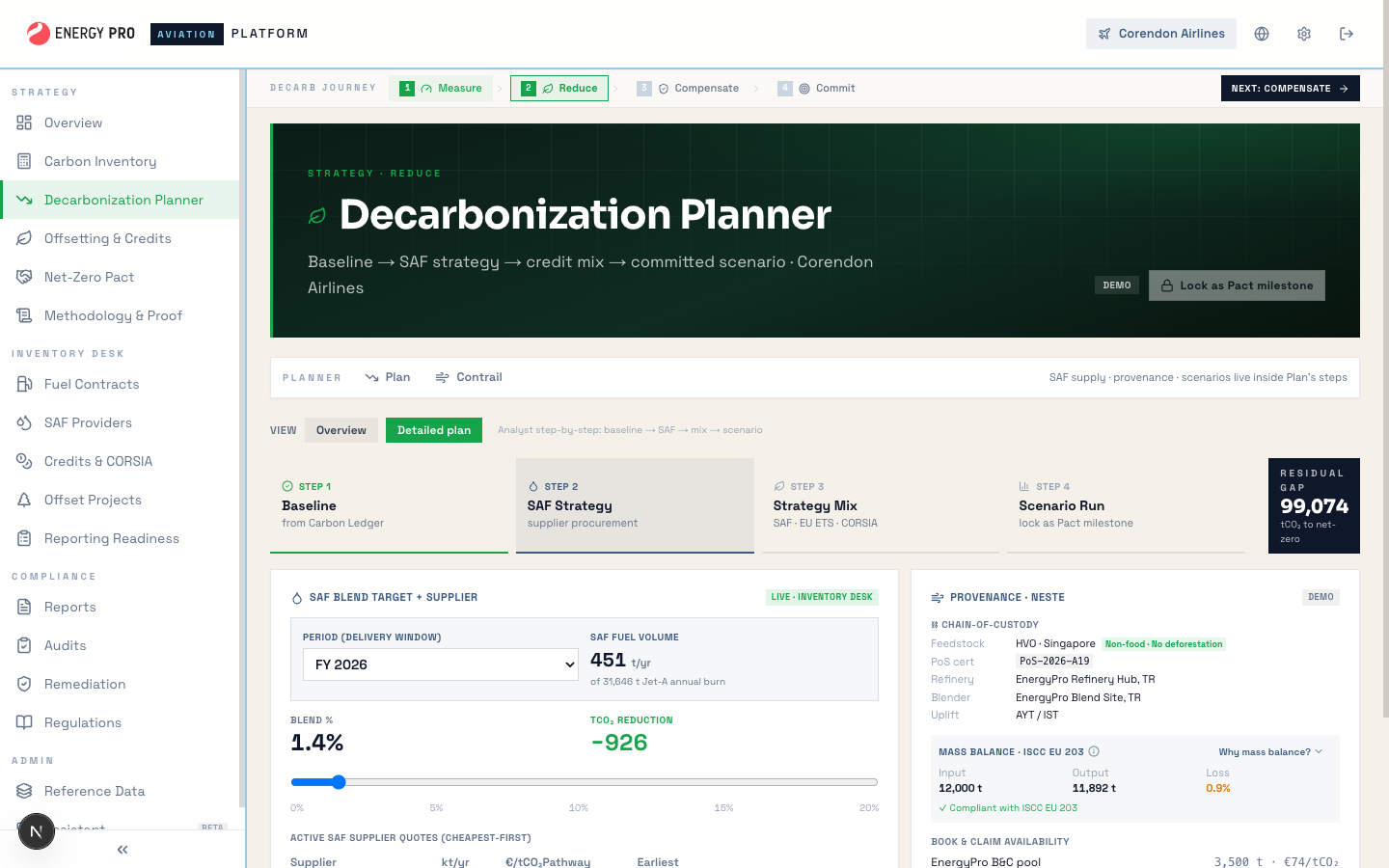The image size is (1389, 868).
Task: Open Overview in the Strategy sidebar
Action: point(120,122)
